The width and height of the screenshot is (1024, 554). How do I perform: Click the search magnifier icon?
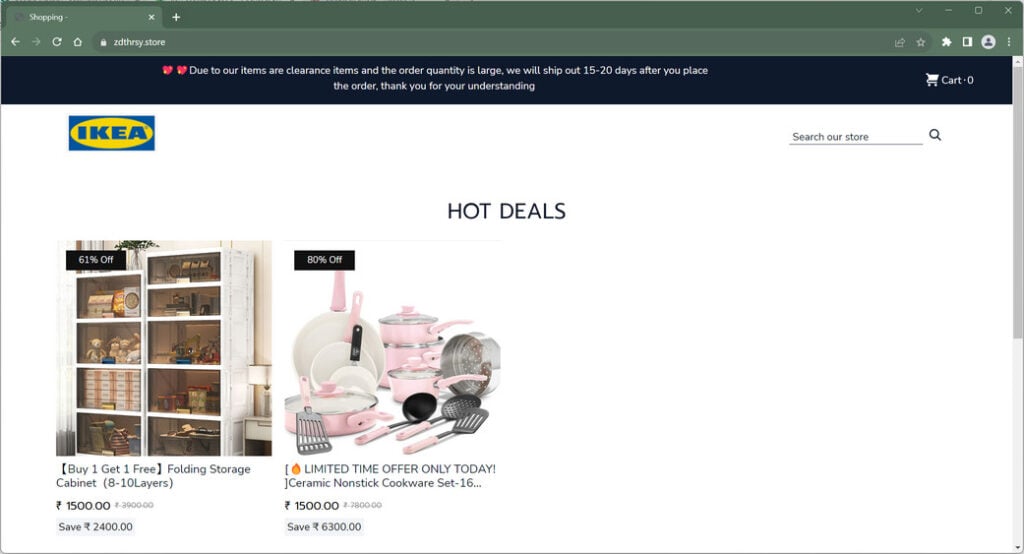click(x=935, y=135)
